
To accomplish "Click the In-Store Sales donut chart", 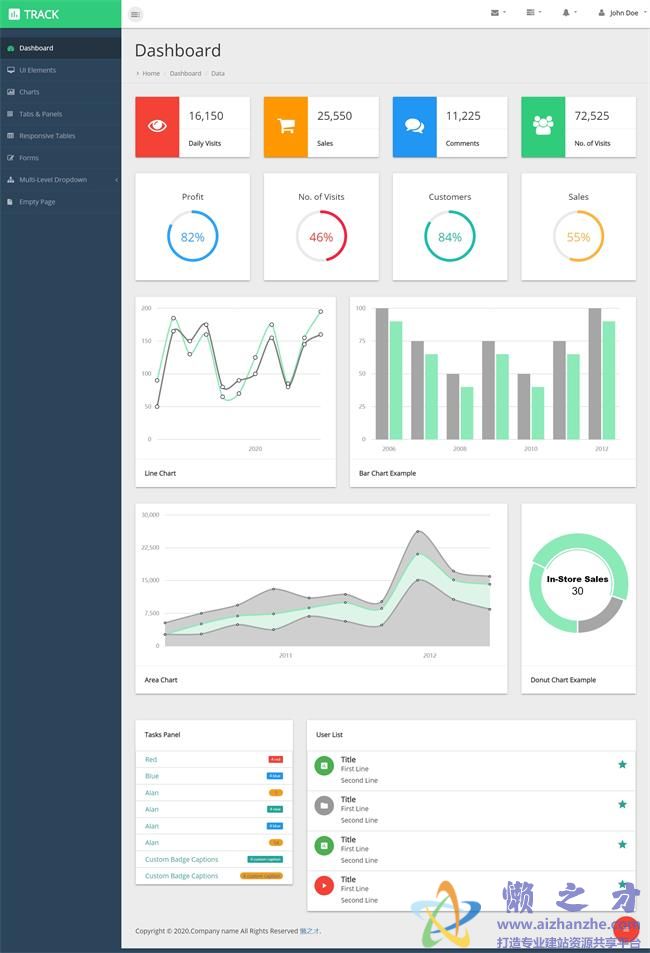I will [x=577, y=584].
